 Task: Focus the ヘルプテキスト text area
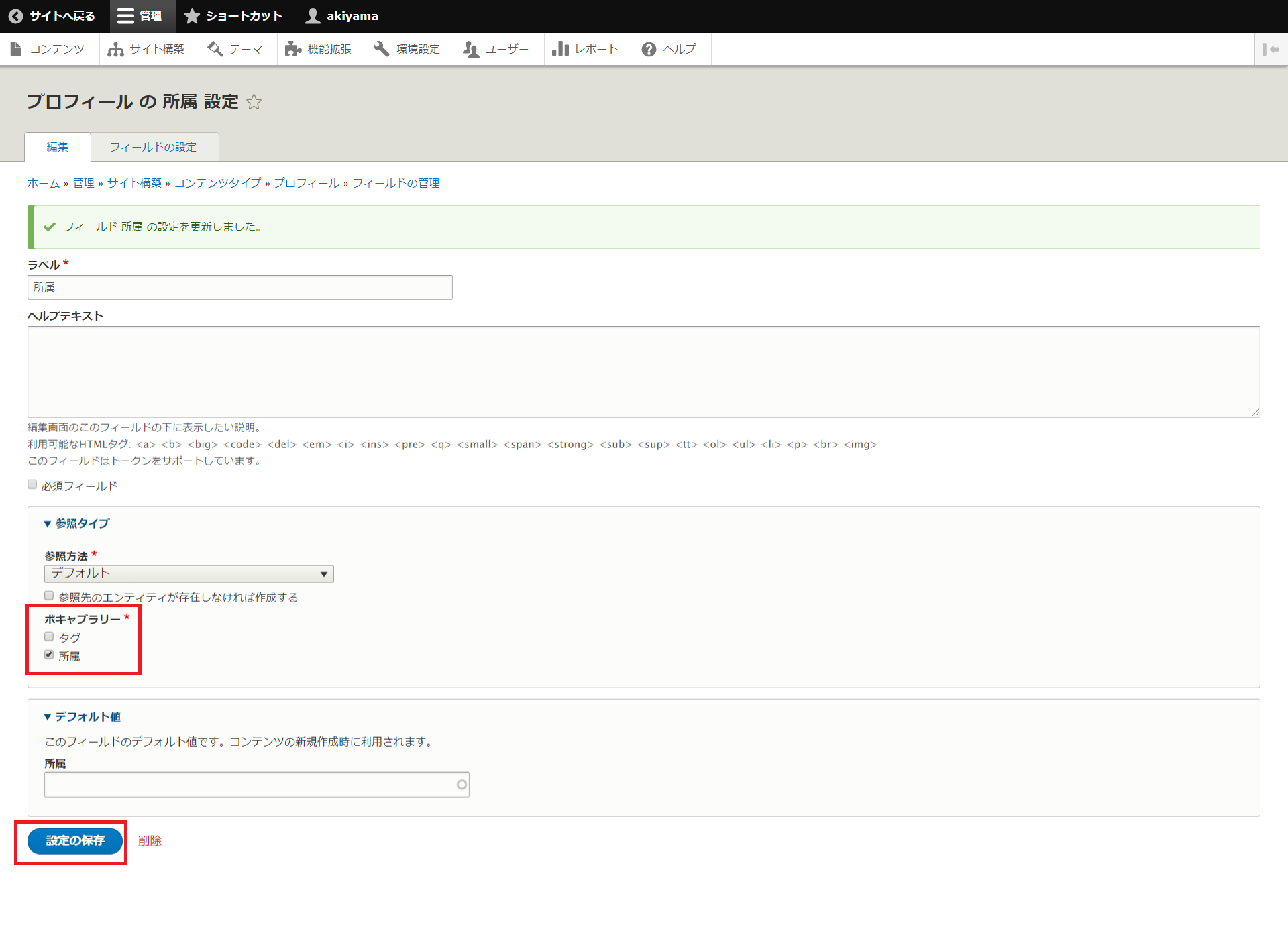coord(643,372)
